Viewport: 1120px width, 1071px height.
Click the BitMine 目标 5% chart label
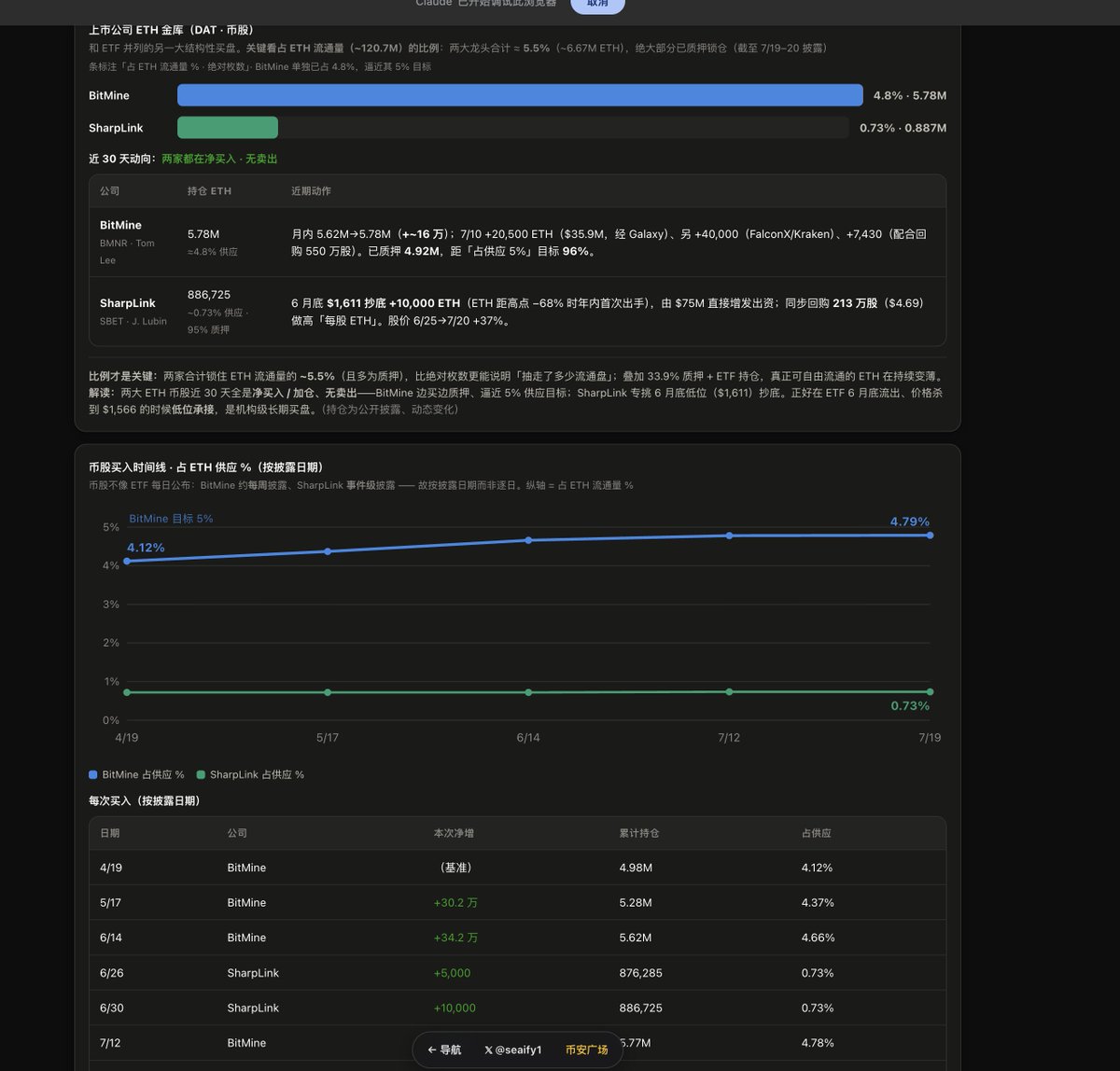(171, 519)
